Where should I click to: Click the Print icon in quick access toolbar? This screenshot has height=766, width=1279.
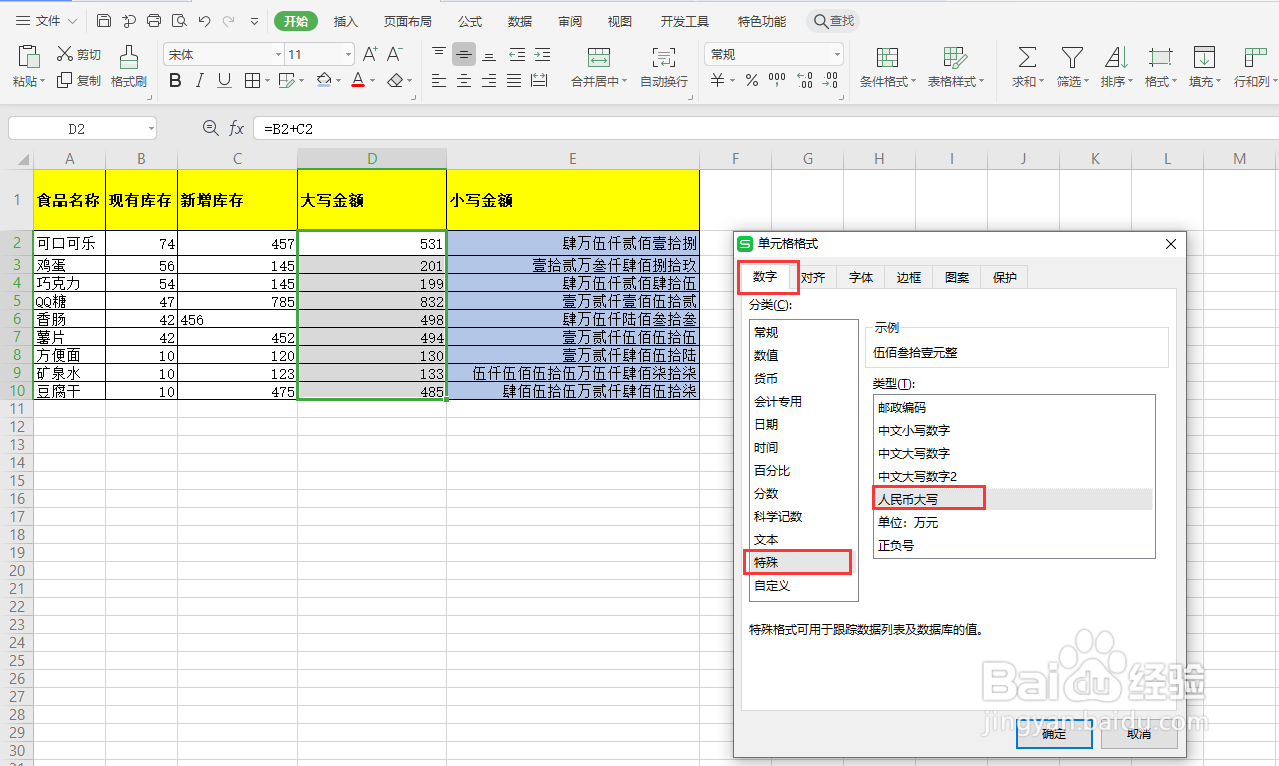click(x=154, y=20)
